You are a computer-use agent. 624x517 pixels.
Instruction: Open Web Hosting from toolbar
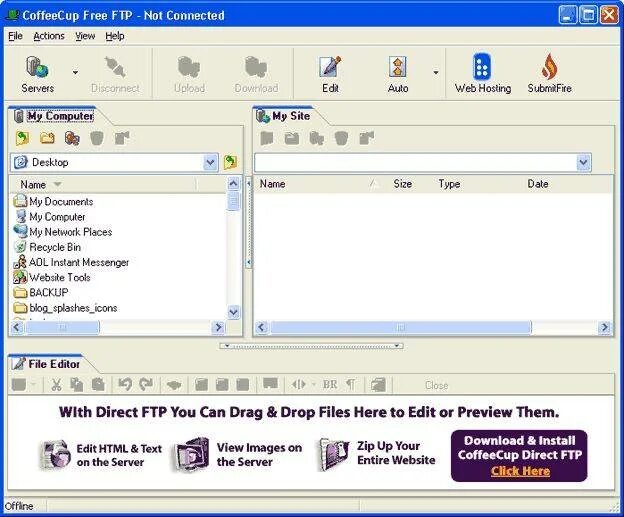(483, 74)
